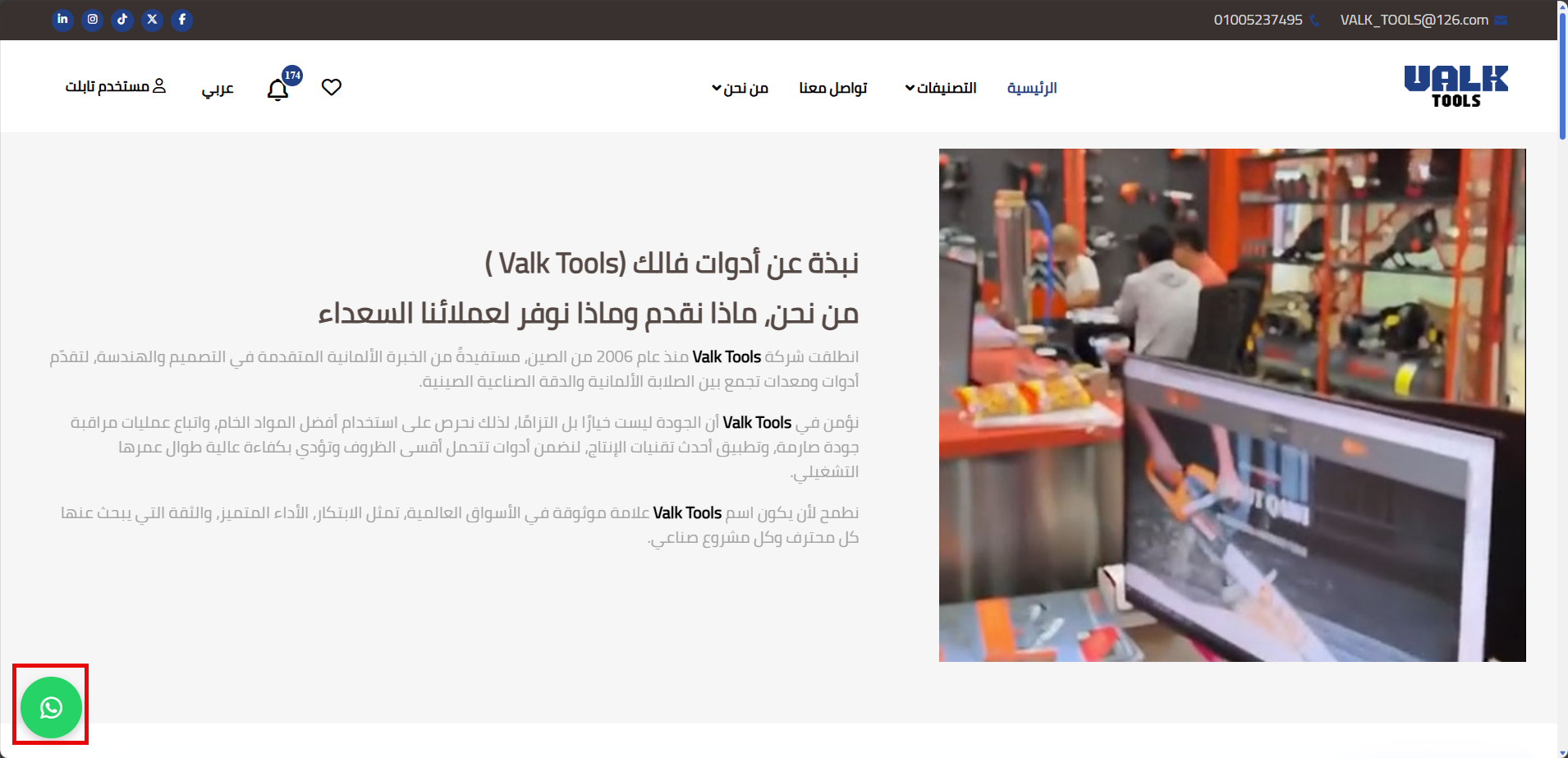Open the عربي language selector
Screen dimensions: 1568x758
pyautogui.click(x=218, y=88)
